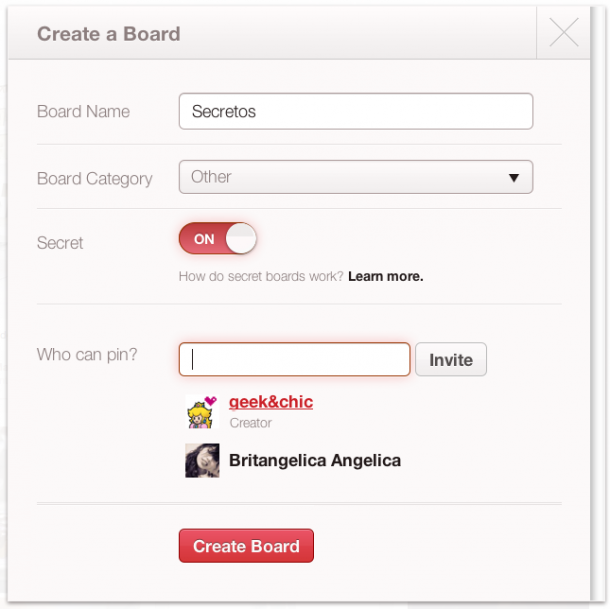Click the Create a Board dialog title
Image resolution: width=610 pixels, height=609 pixels.
(x=109, y=34)
